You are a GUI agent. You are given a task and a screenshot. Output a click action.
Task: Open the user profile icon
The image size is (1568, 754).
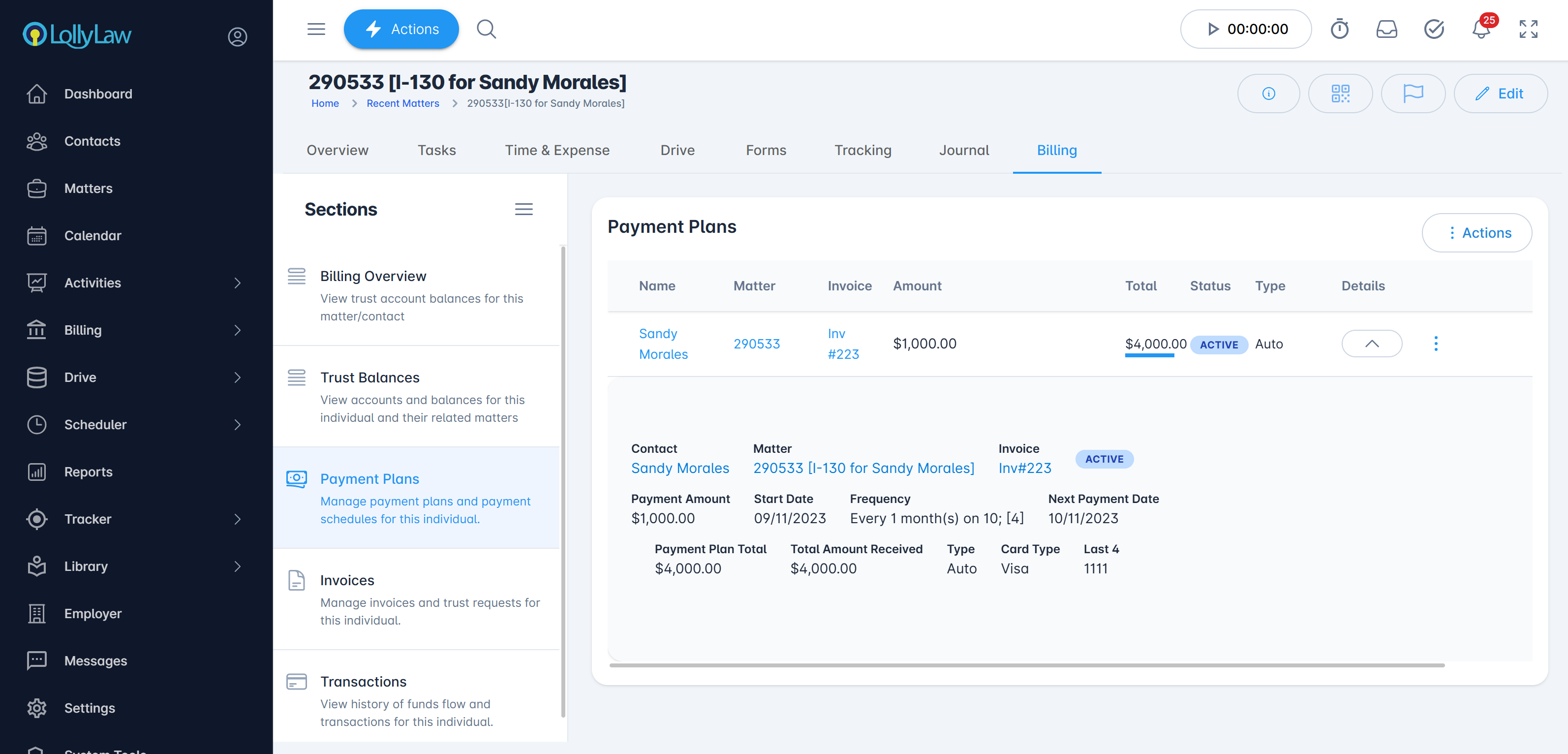[x=237, y=36]
